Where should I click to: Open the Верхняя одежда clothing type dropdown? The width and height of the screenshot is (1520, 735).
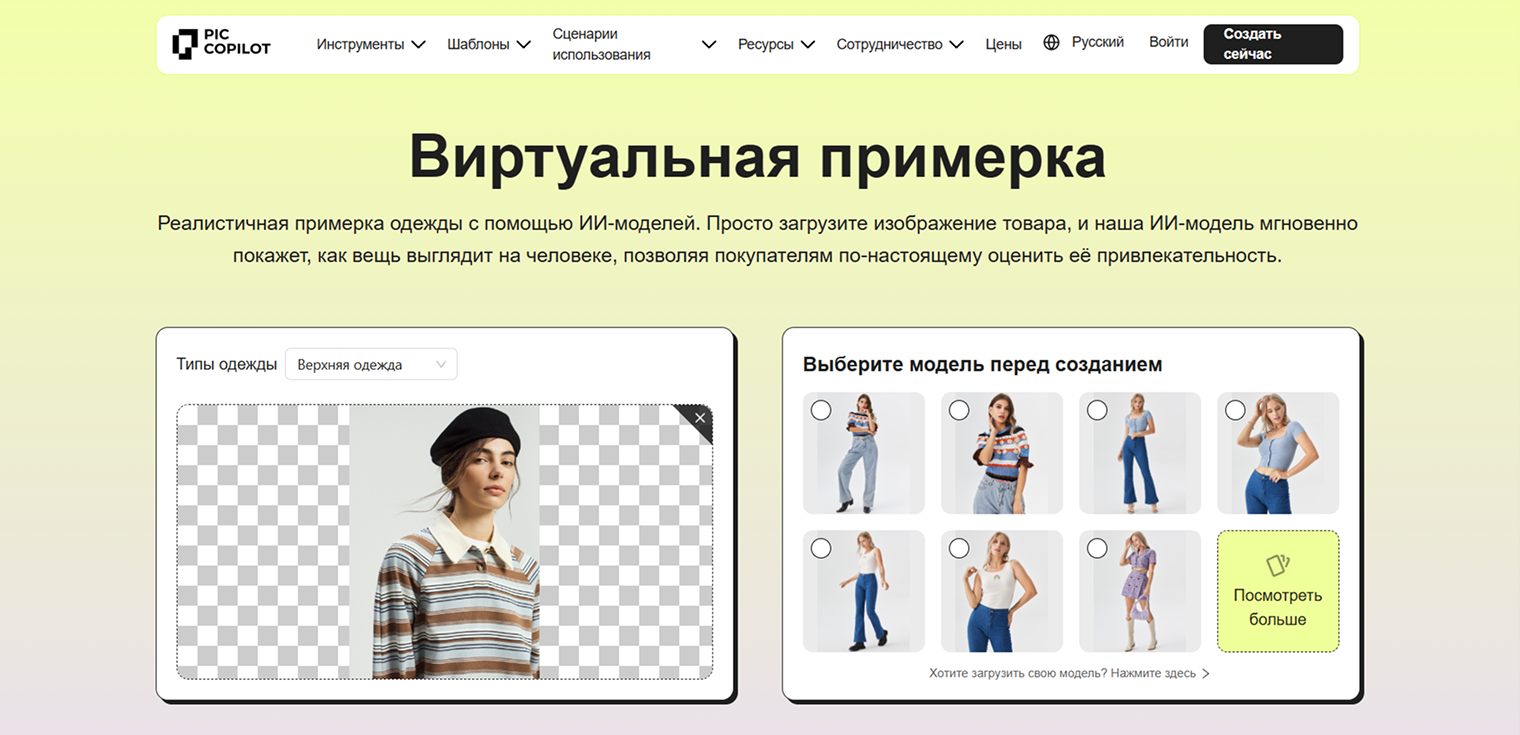coord(371,365)
